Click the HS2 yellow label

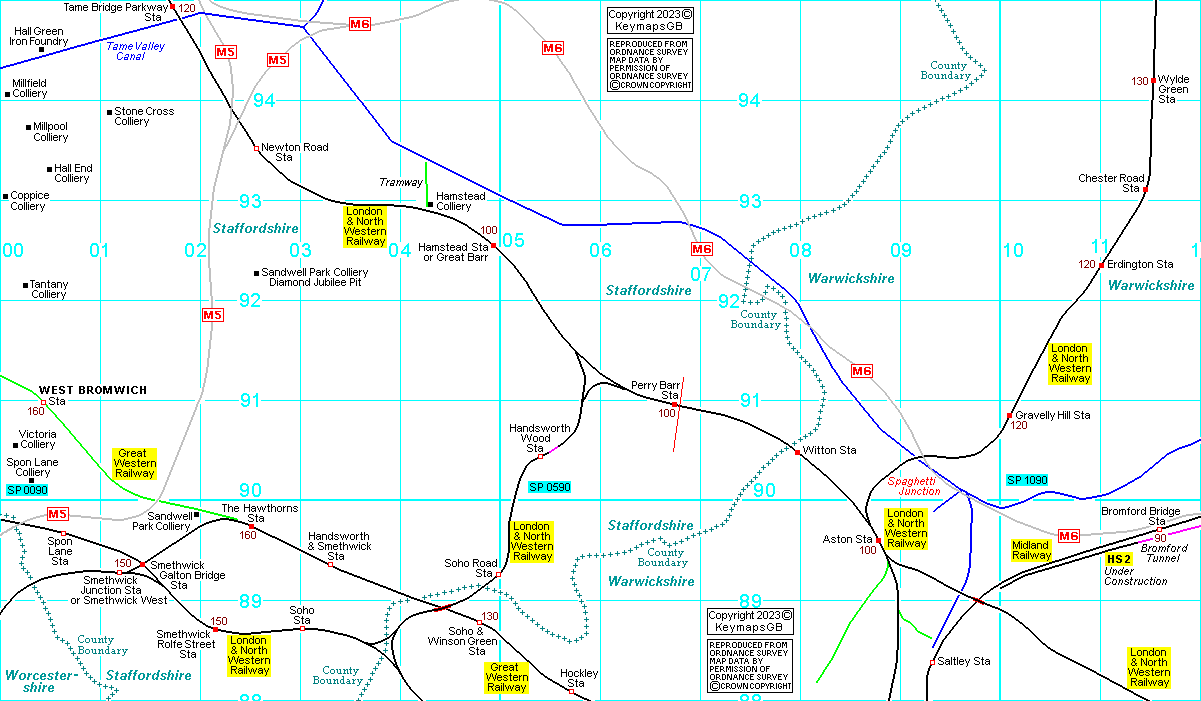coord(1118,559)
